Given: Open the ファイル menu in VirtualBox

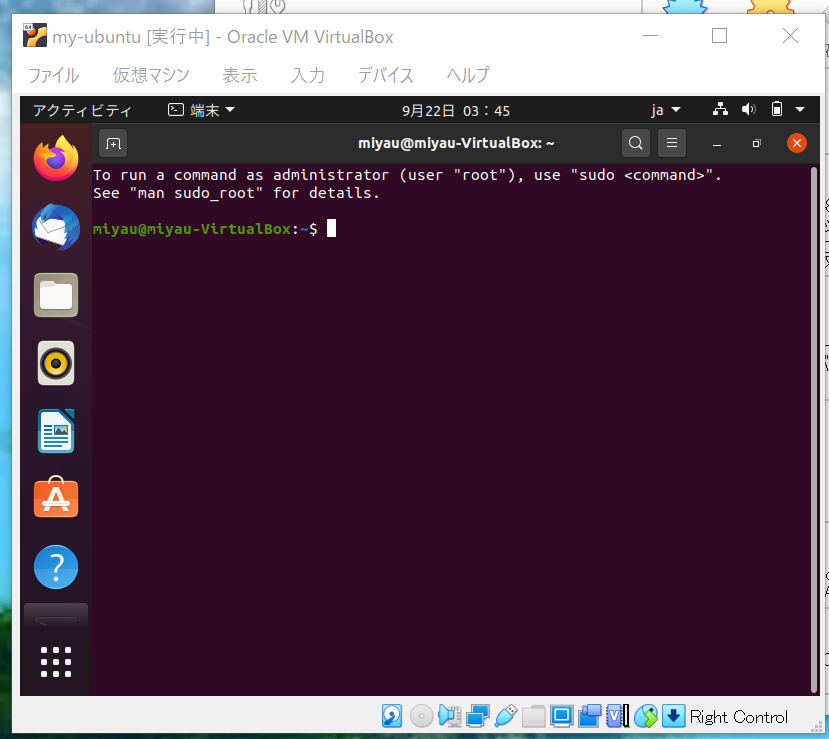Looking at the screenshot, I should pos(53,75).
